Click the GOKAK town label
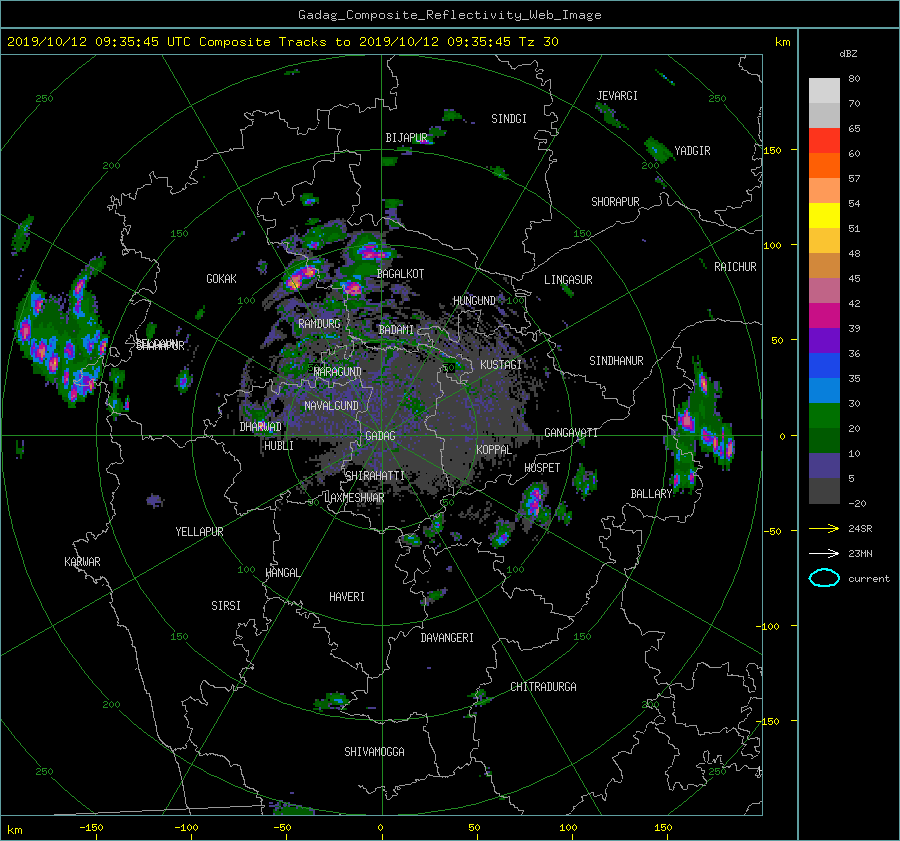Screen dimensions: 900x841 [221, 279]
